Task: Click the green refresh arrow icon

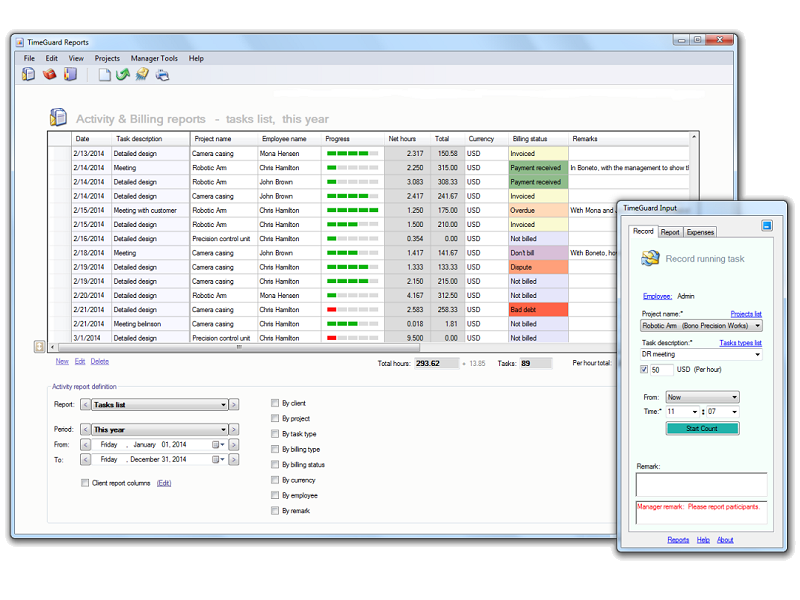Action: (123, 74)
